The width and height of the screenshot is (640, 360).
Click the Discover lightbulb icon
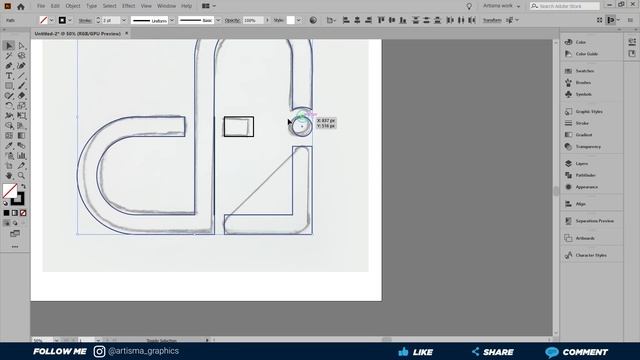[469, 6]
